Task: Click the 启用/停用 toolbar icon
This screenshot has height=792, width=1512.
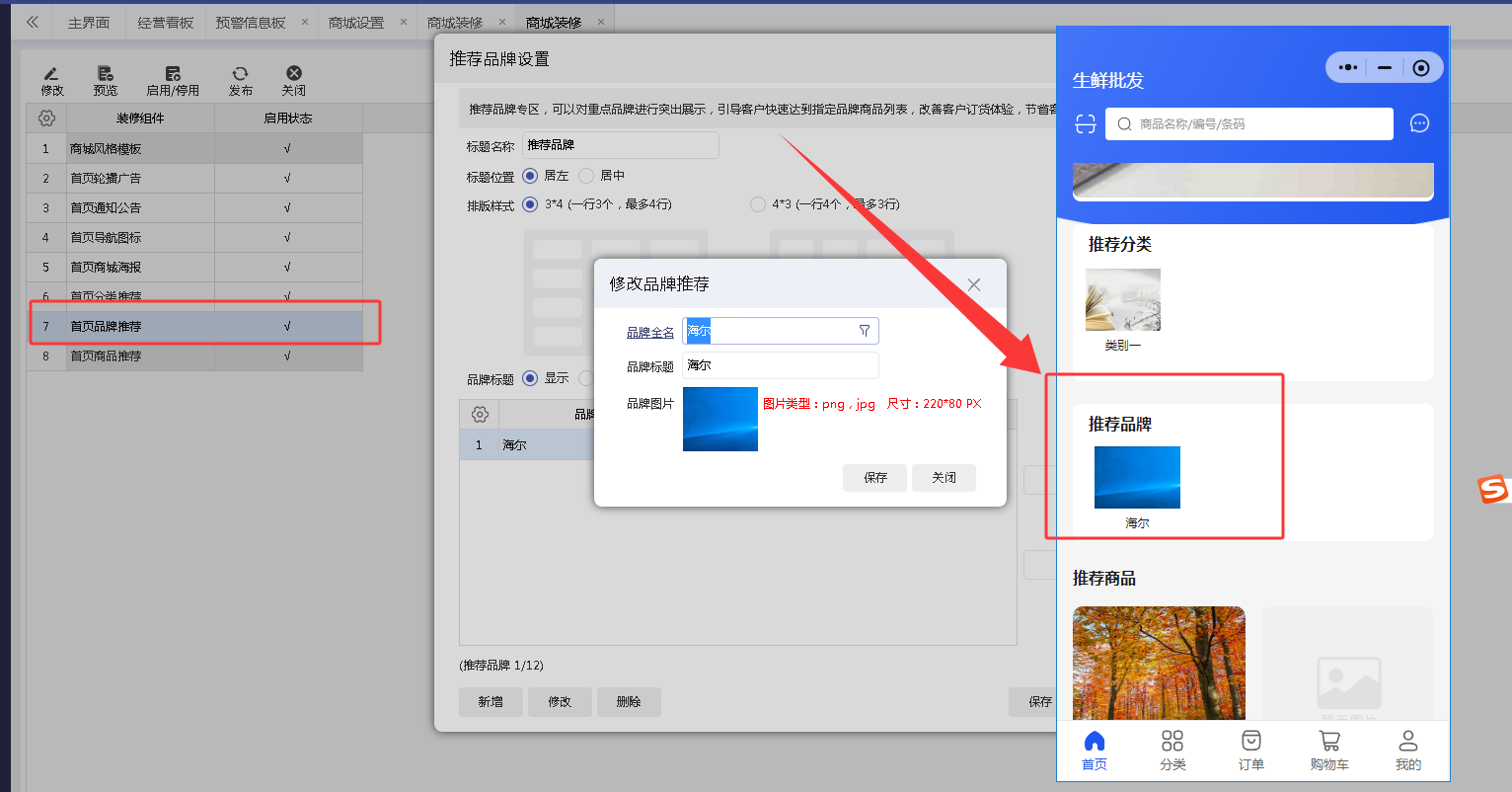Action: tap(173, 74)
